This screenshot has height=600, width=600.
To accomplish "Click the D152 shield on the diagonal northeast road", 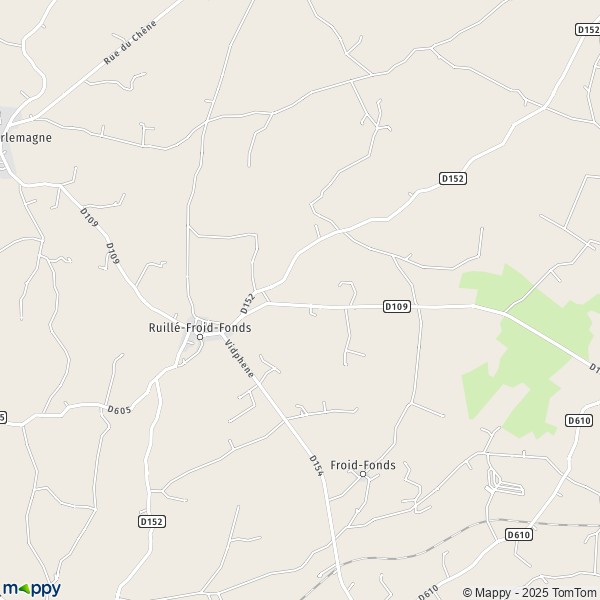I will 453,178.
